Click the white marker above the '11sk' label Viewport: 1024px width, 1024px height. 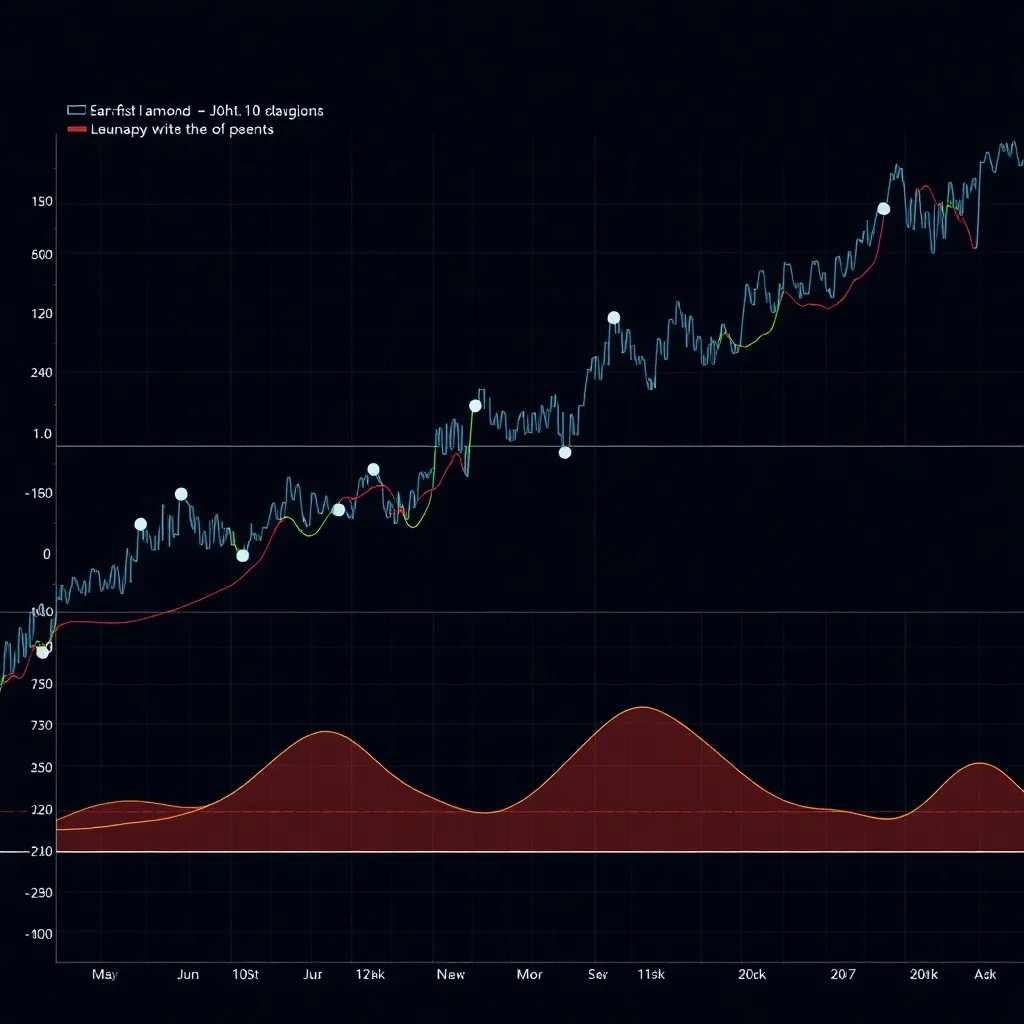pyautogui.click(x=614, y=318)
